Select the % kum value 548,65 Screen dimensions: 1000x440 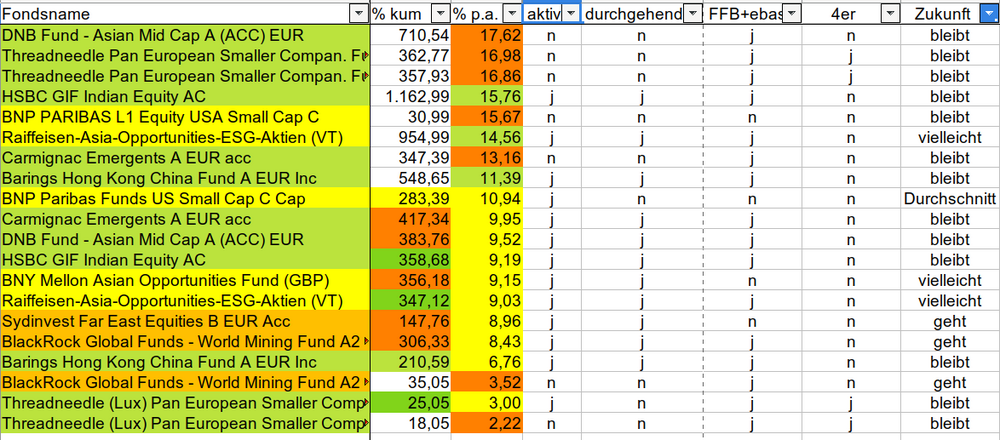click(x=411, y=179)
